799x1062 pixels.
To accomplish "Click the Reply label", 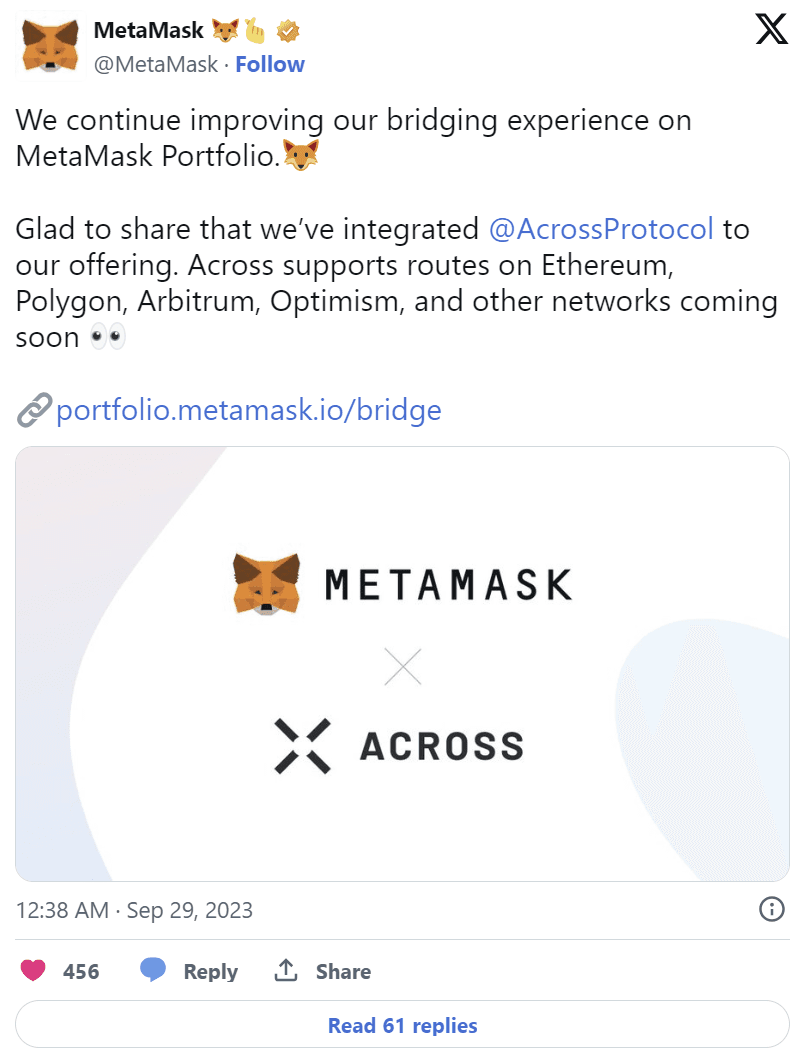I will point(210,972).
